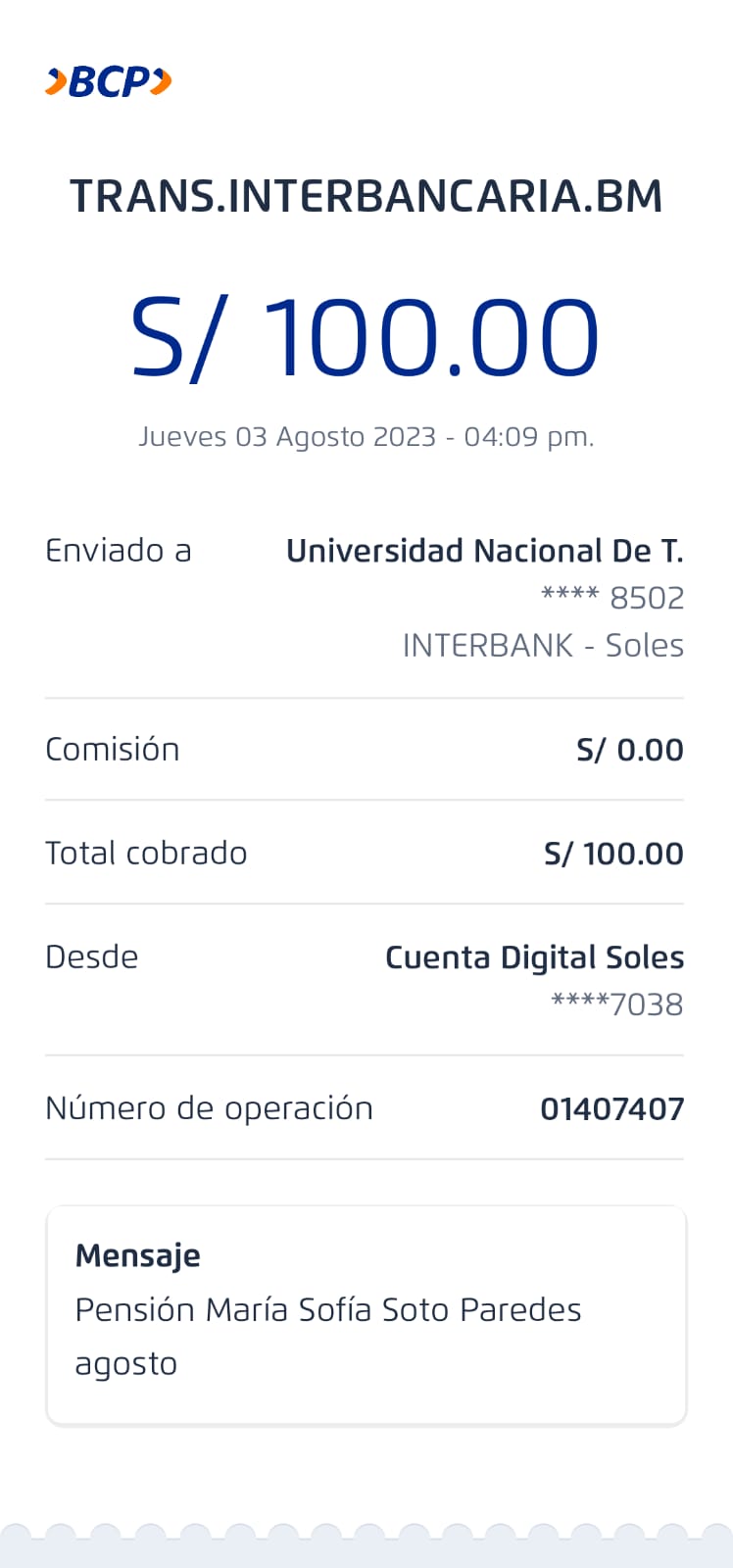Click the word agosto in the message
The width and height of the screenshot is (733, 1568).
pos(126,1364)
